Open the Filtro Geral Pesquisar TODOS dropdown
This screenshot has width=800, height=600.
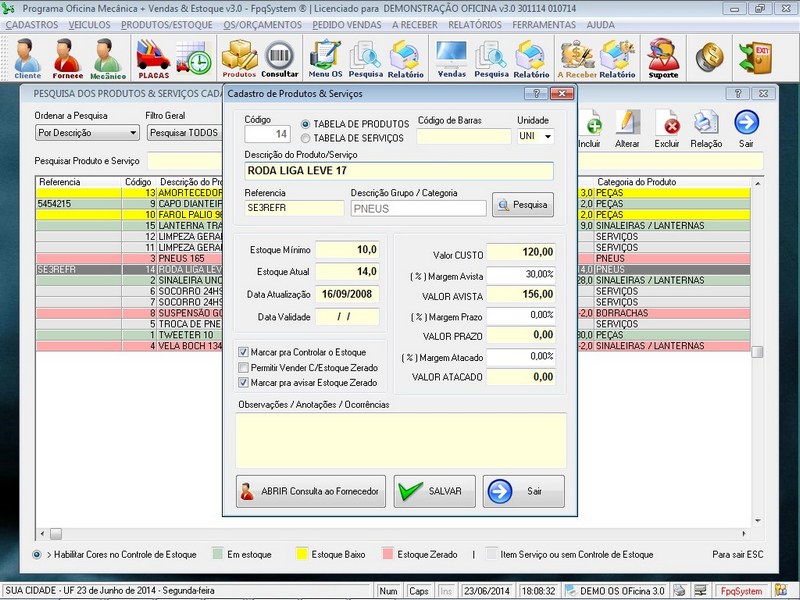pyautogui.click(x=185, y=133)
